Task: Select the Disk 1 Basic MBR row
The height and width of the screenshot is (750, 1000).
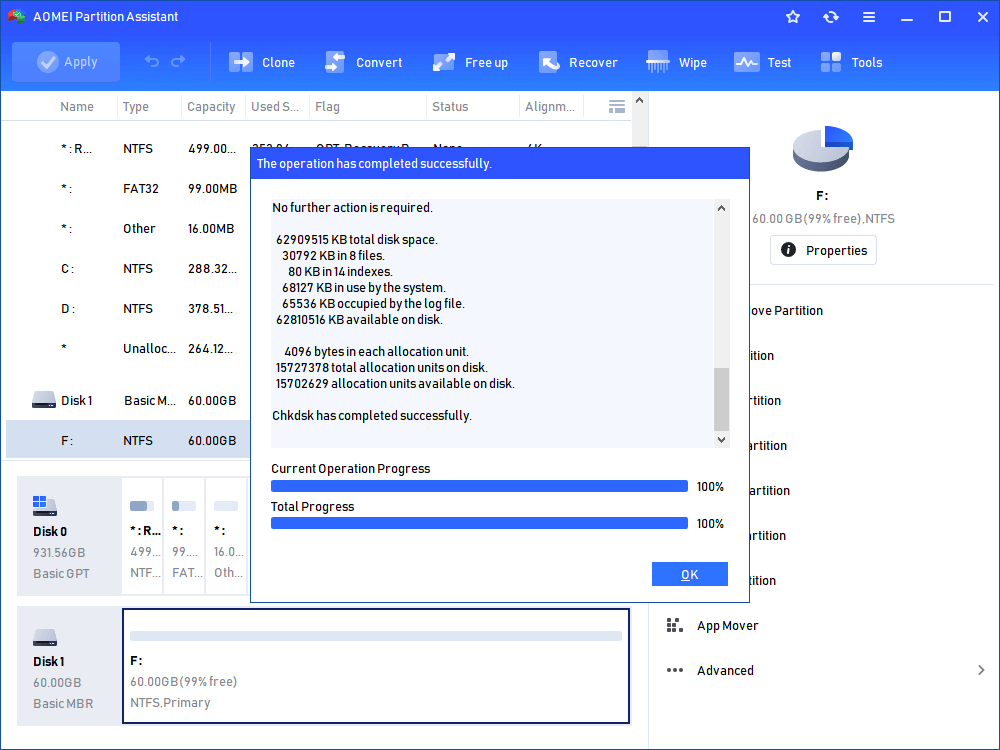Action: [128, 401]
